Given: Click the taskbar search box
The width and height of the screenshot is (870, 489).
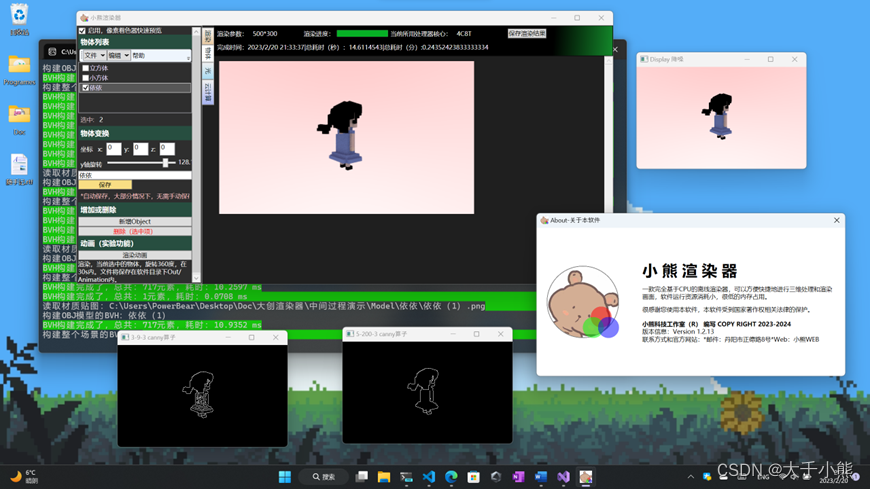Looking at the screenshot, I should click(323, 477).
